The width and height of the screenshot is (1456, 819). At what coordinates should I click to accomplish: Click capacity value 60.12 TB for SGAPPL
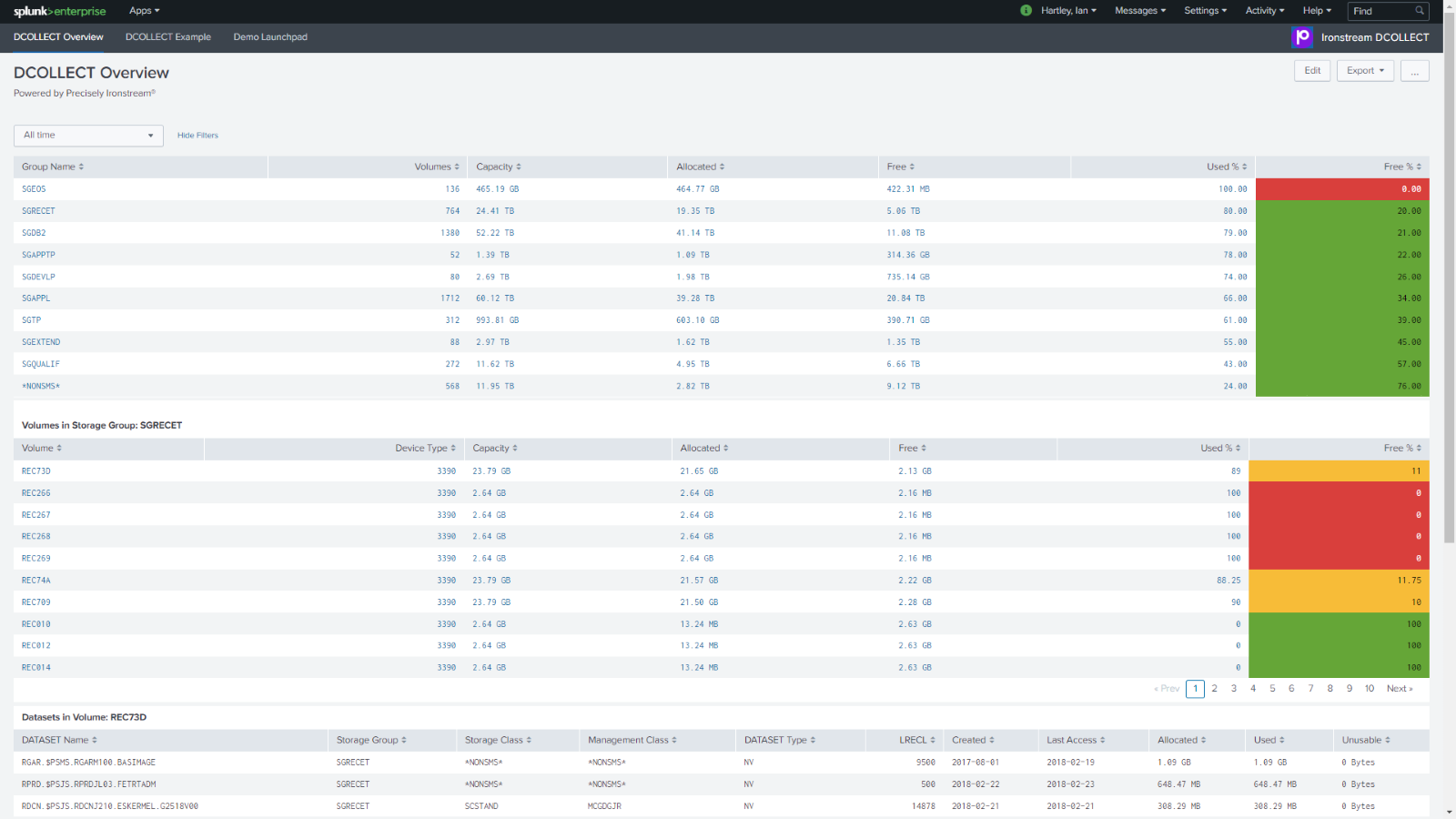tap(495, 298)
